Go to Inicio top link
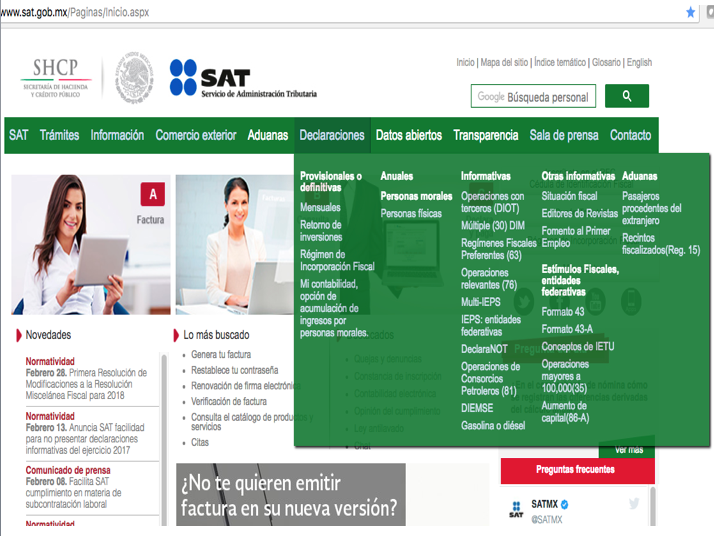This screenshot has height=536, width=714. (x=465, y=62)
